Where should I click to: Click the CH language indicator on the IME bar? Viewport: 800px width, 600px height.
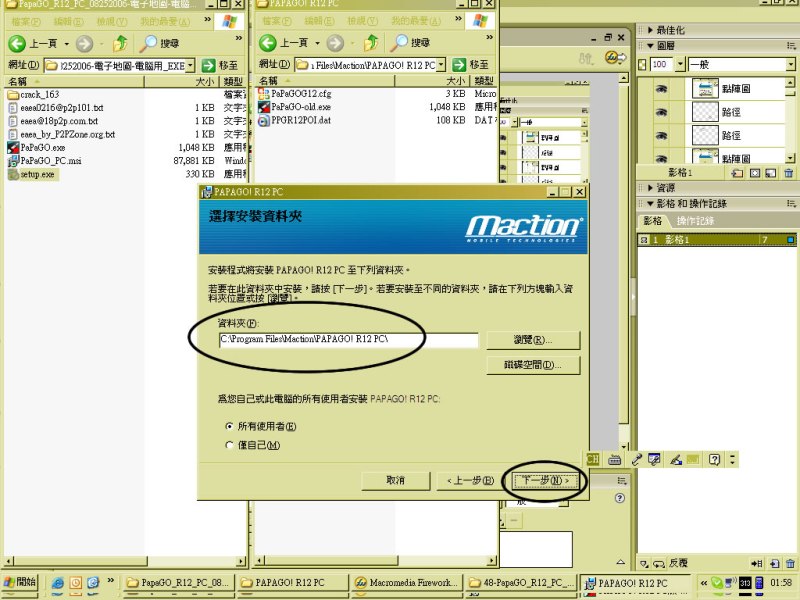(x=593, y=459)
